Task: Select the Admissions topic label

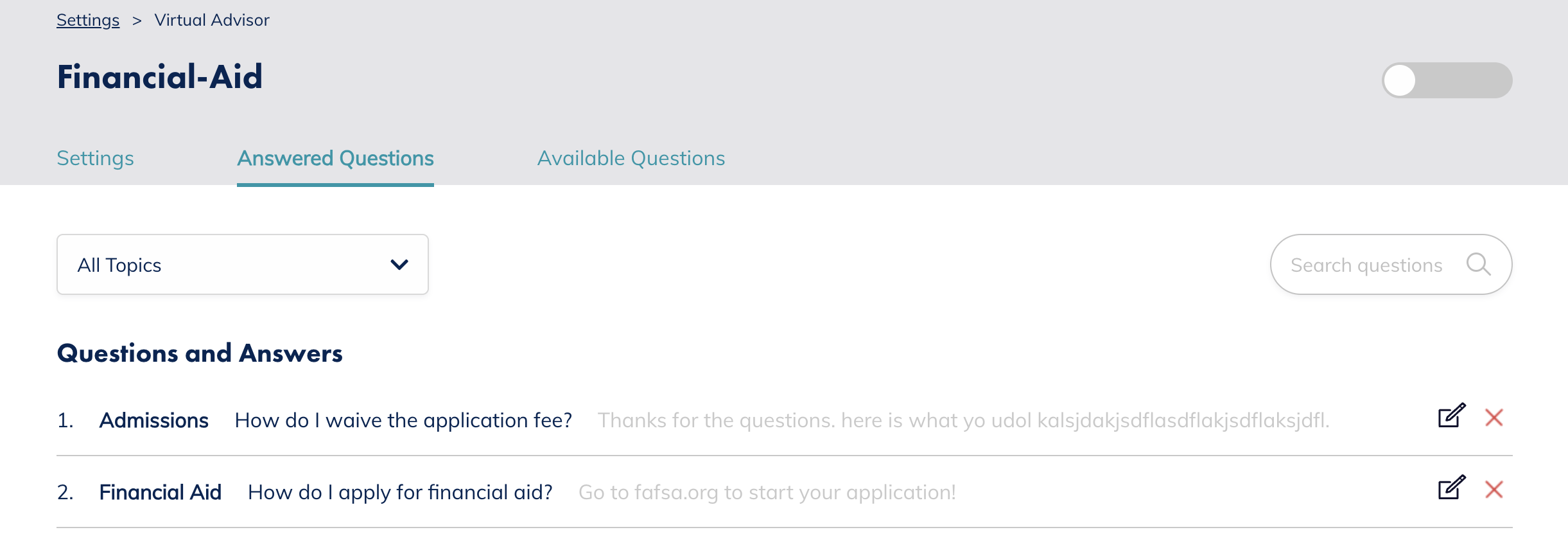Action: pyautogui.click(x=153, y=420)
